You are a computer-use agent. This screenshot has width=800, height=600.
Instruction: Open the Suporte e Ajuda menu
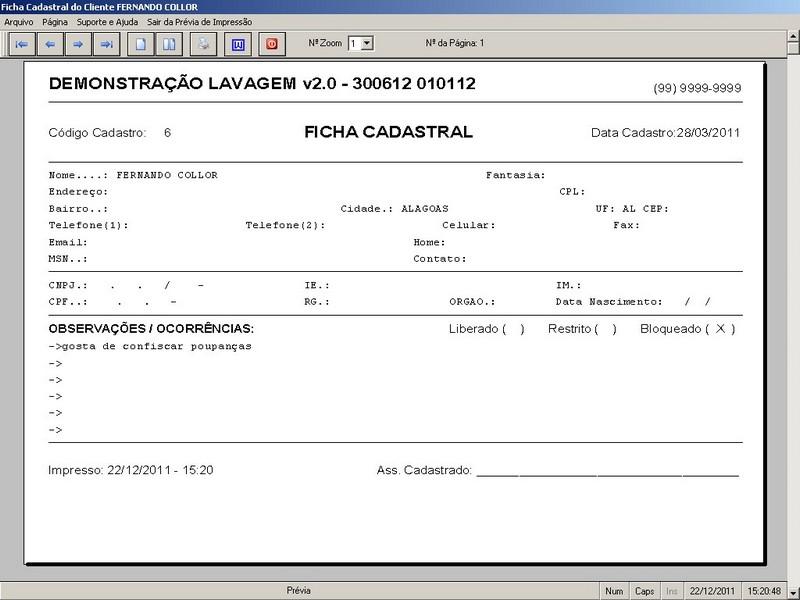107,22
